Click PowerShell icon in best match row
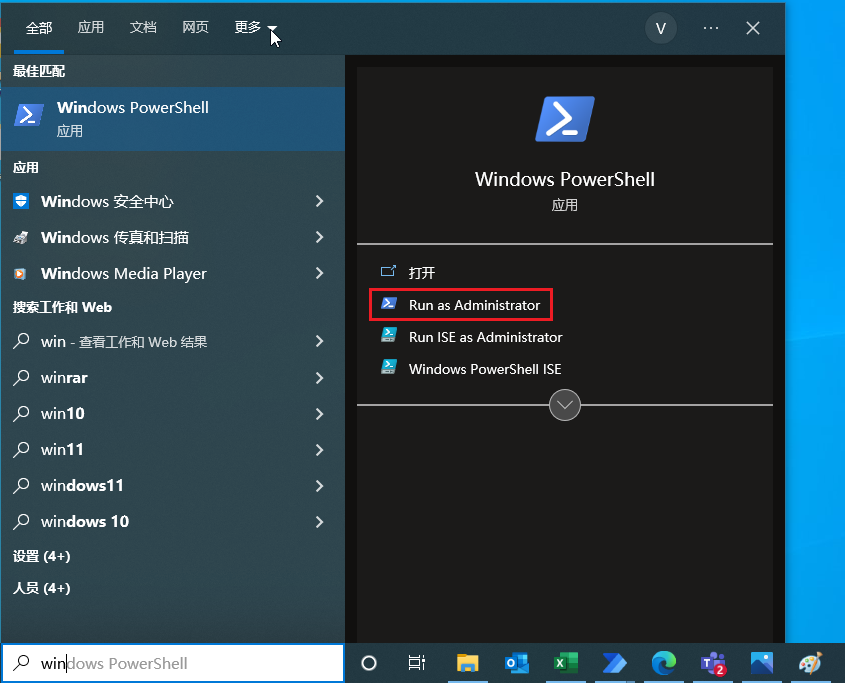This screenshot has height=683, width=845. (29, 115)
